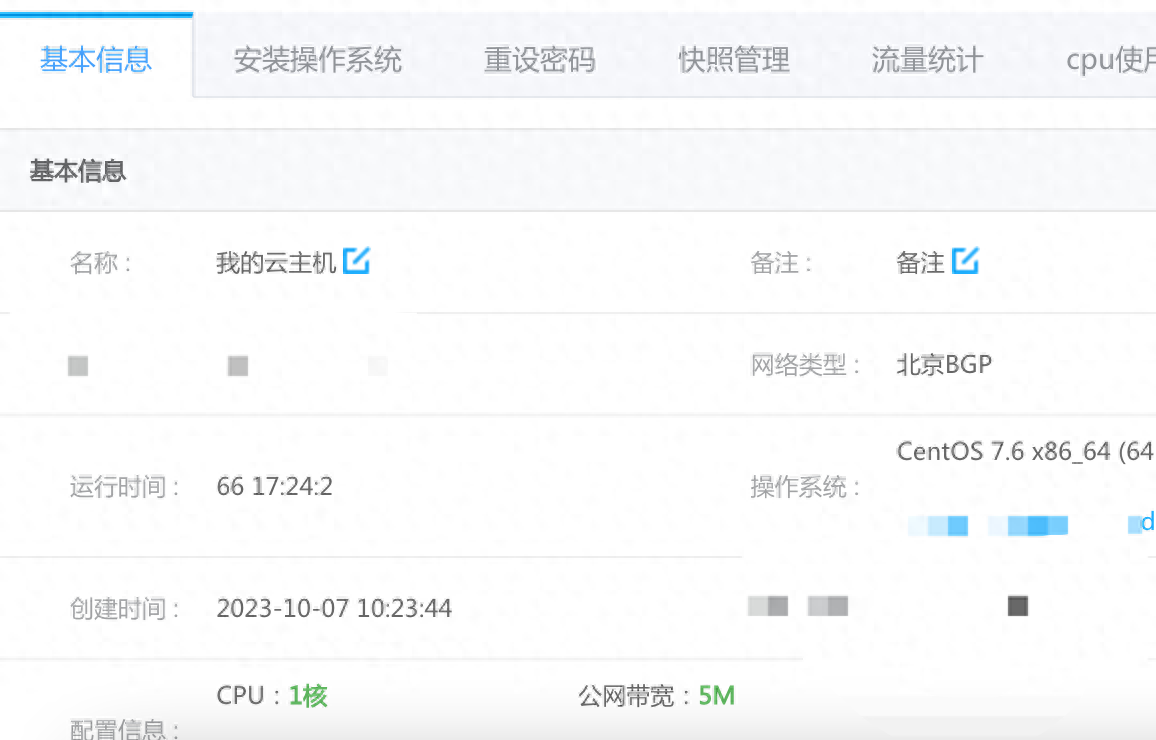Click the uptime value 66 17:24:2
This screenshot has width=1156, height=740.
(274, 487)
